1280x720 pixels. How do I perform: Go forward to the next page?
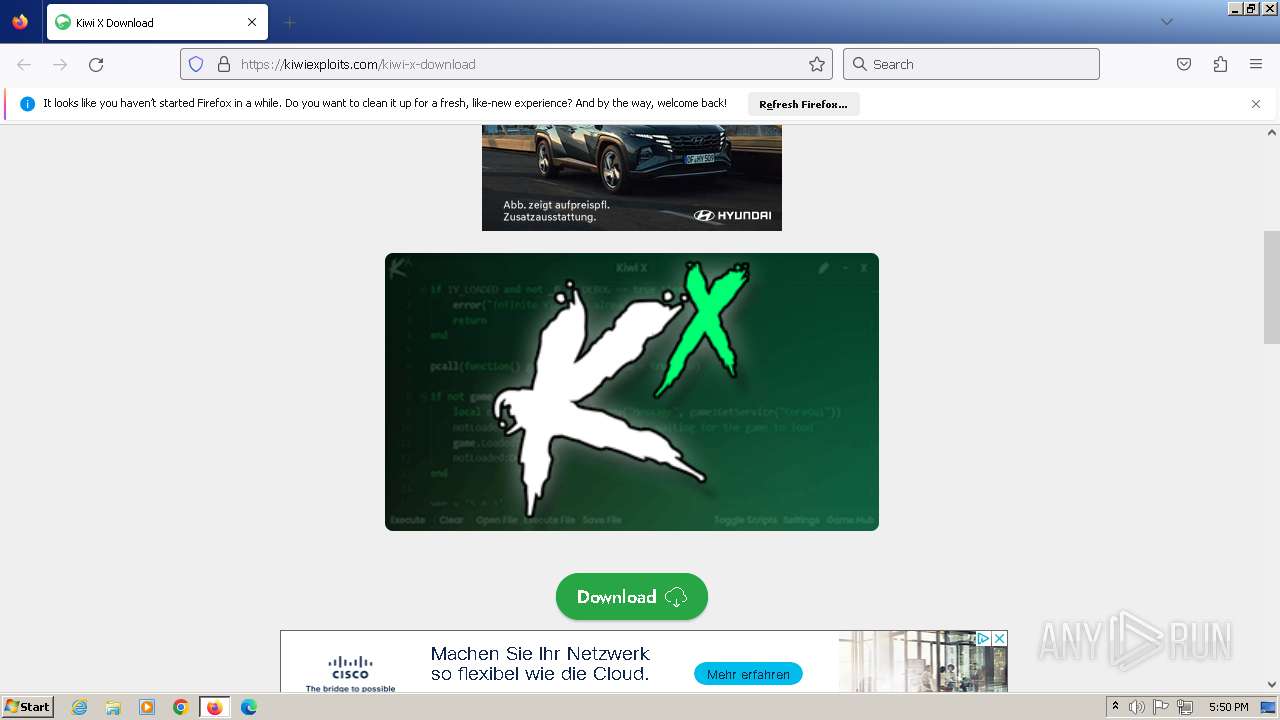pos(60,64)
